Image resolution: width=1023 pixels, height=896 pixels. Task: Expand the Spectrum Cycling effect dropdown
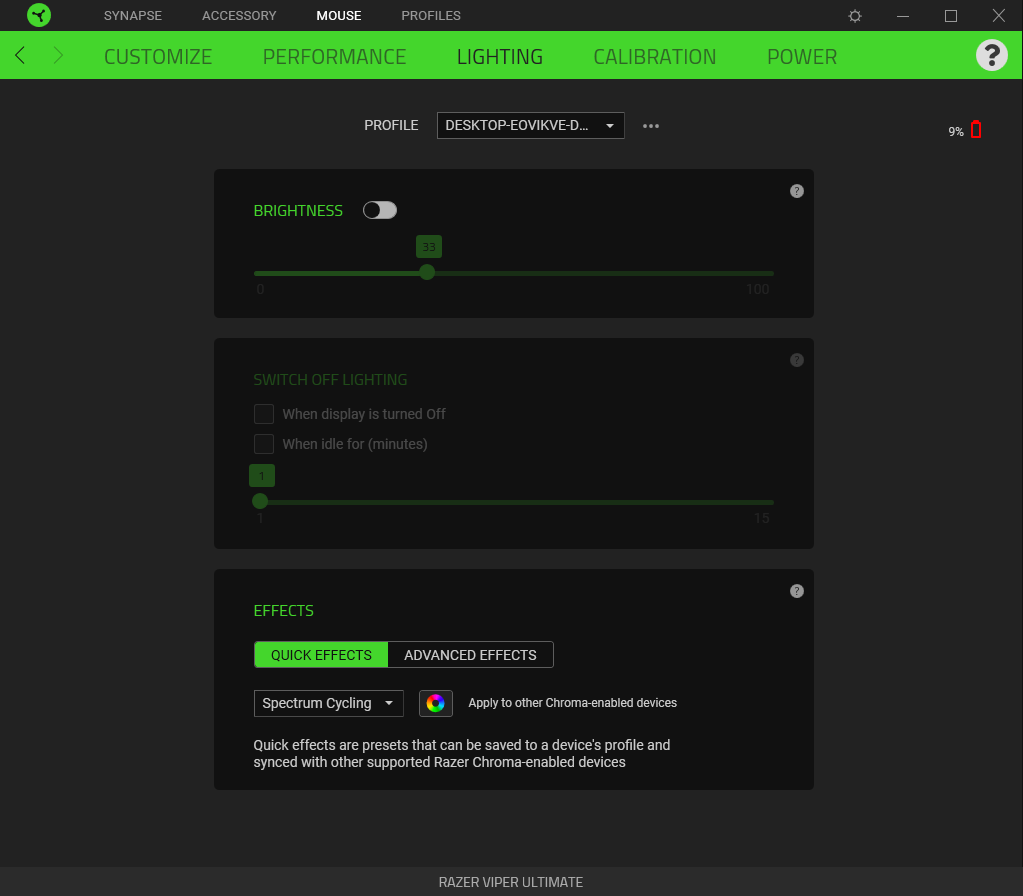(328, 703)
